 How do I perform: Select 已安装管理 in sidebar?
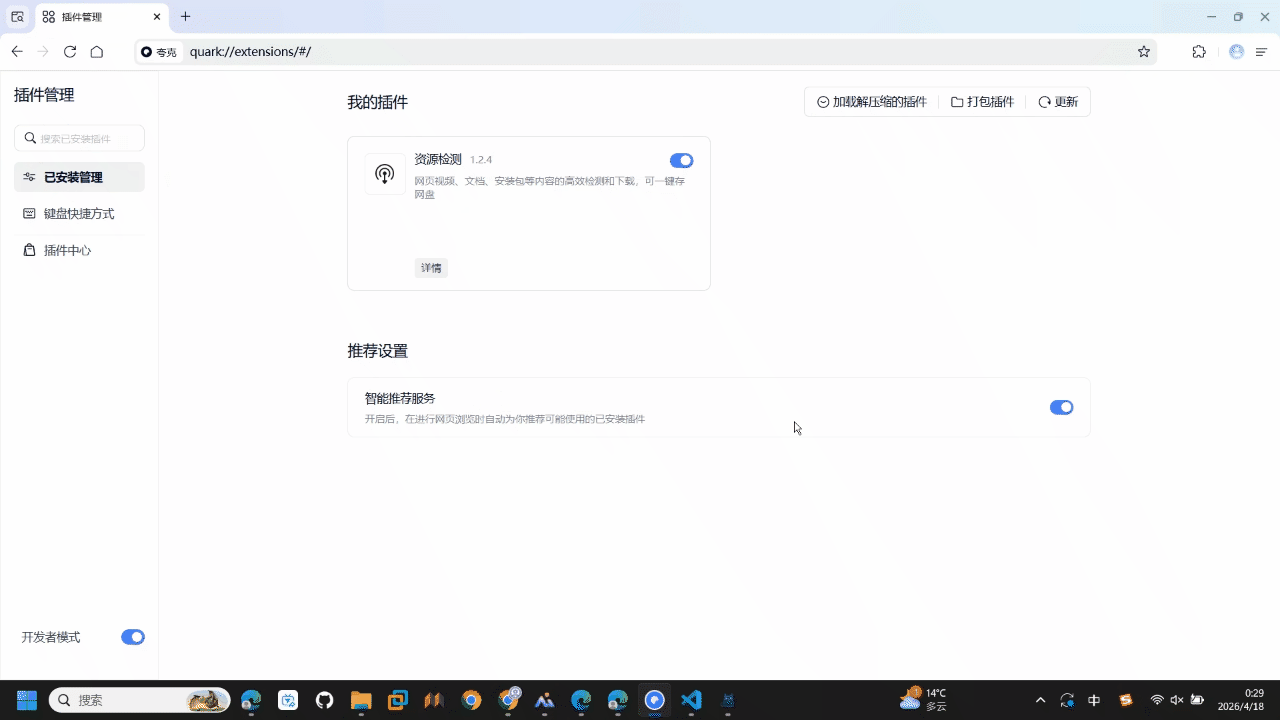click(79, 177)
